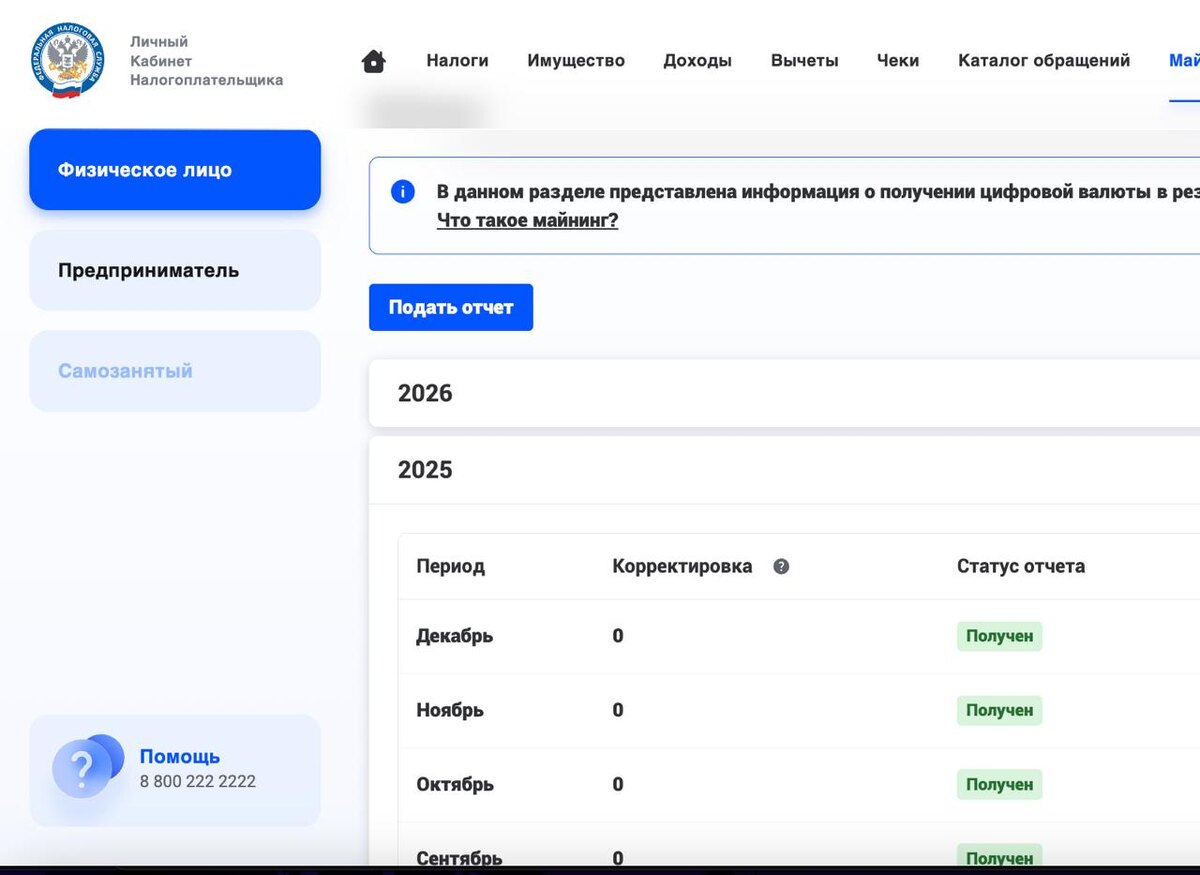Select the Декабрь row period
The width and height of the screenshot is (1200, 875).
pyautogui.click(x=455, y=636)
